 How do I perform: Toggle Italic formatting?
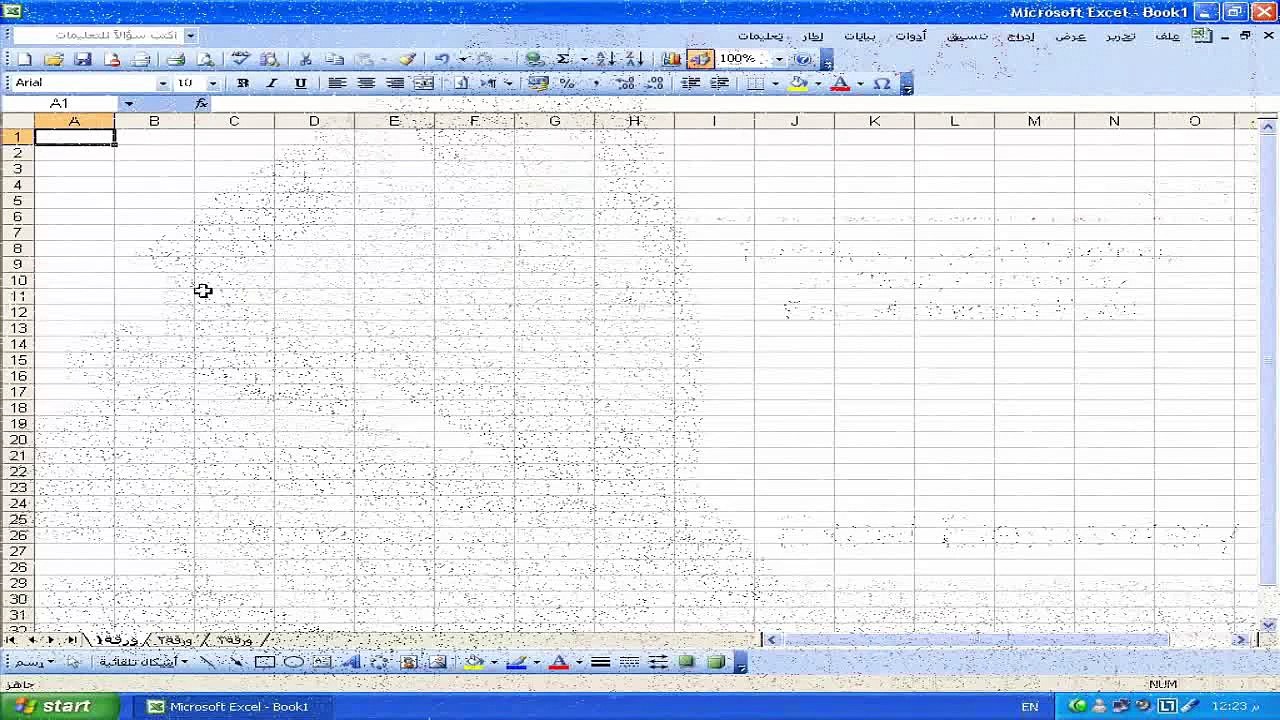pyautogui.click(x=271, y=84)
